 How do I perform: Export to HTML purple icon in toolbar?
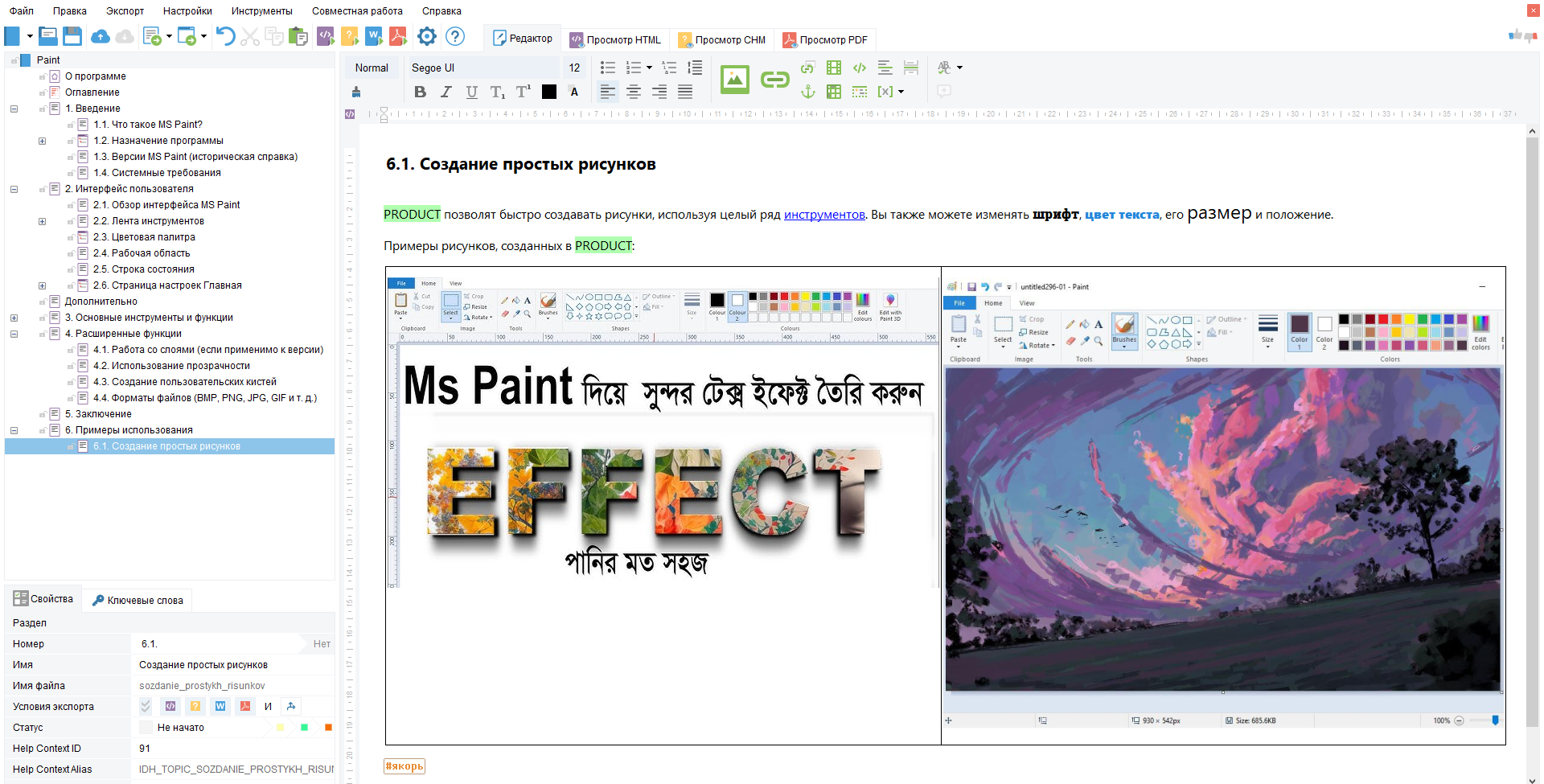tap(326, 36)
